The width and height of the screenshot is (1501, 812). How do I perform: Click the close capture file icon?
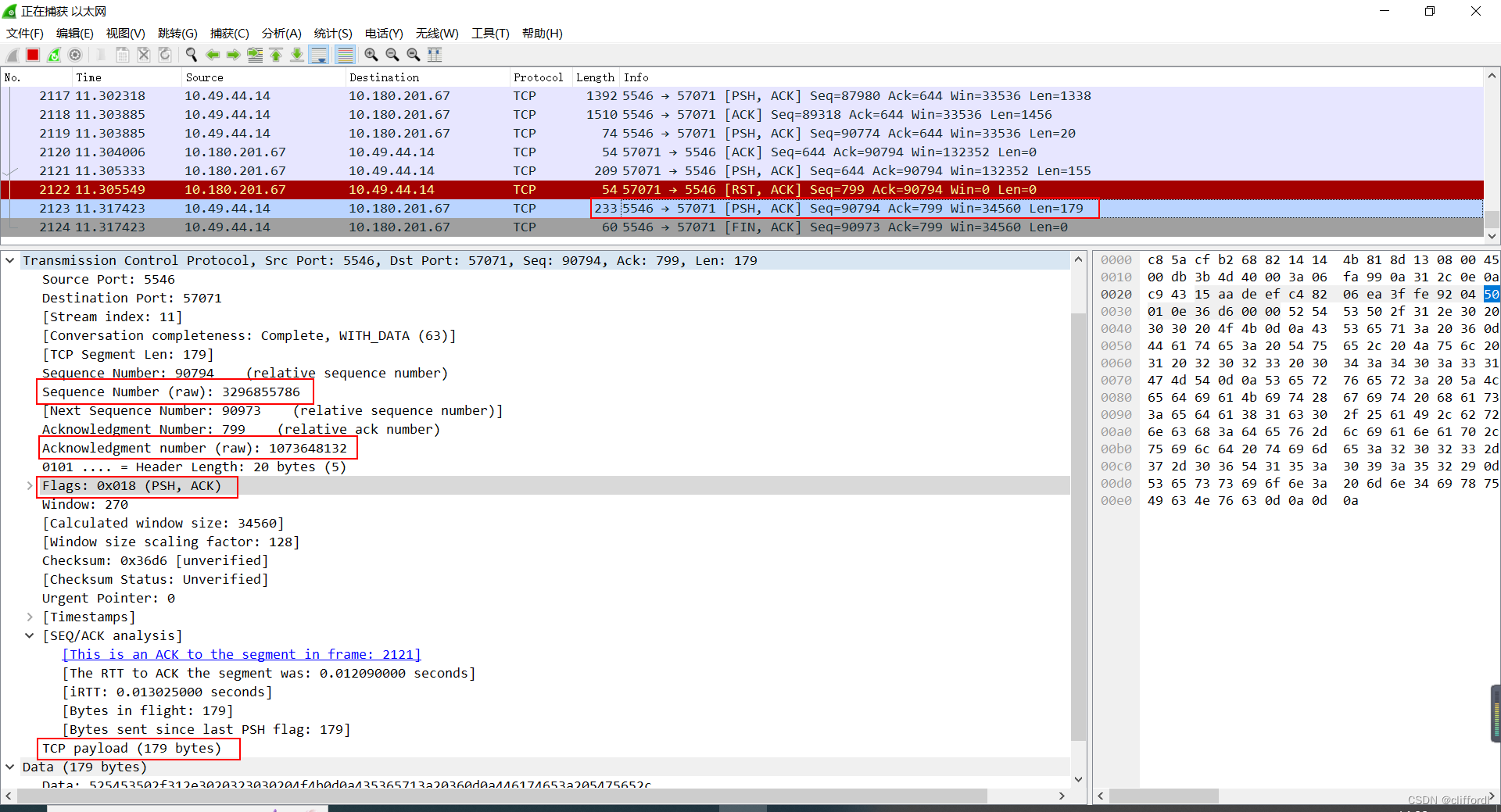coord(144,55)
